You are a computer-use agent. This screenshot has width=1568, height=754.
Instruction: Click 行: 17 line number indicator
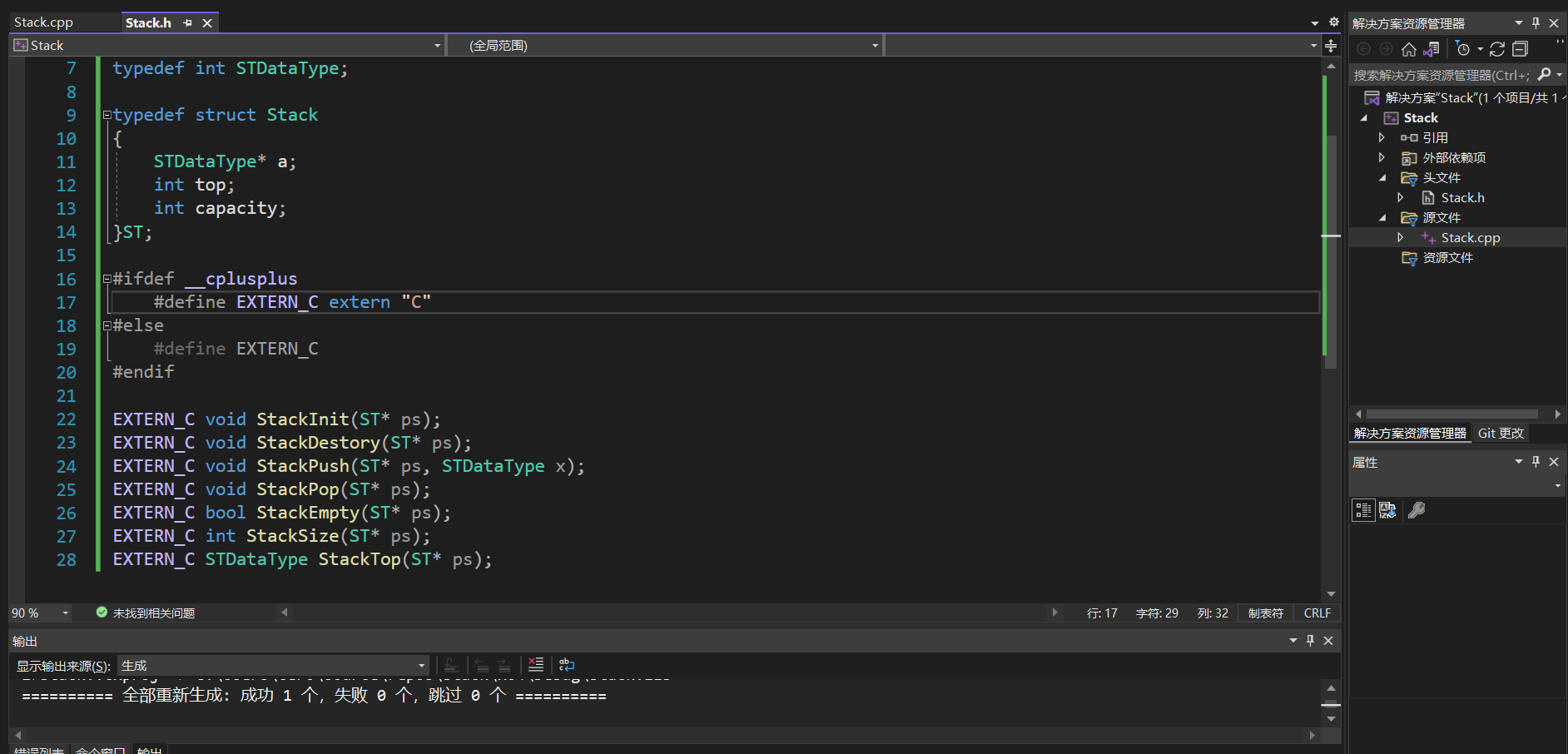pyautogui.click(x=1102, y=613)
